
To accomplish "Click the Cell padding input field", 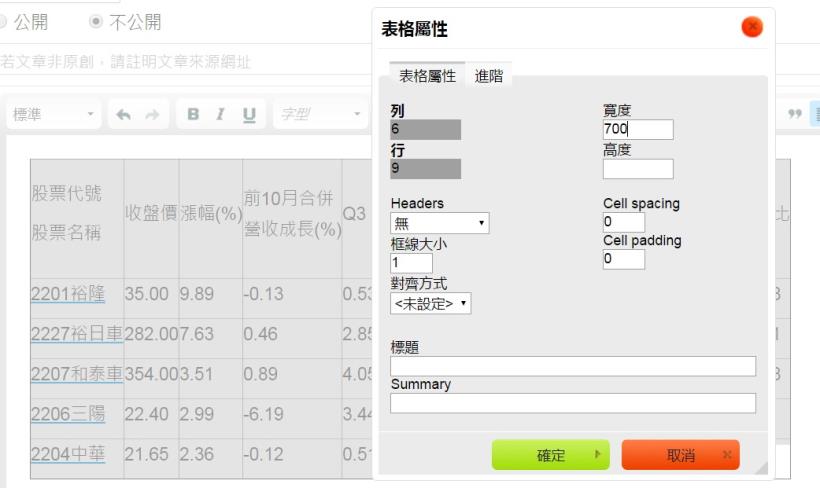I will click(624, 259).
